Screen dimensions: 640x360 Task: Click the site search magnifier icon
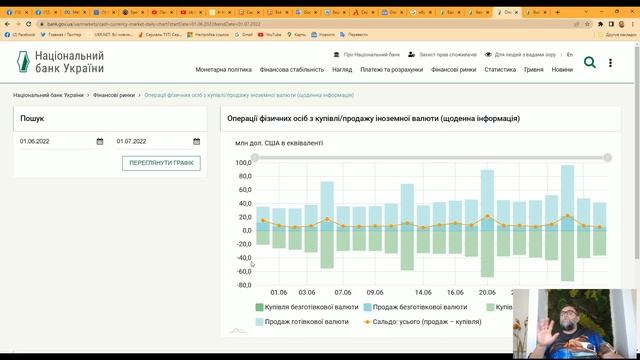[589, 62]
